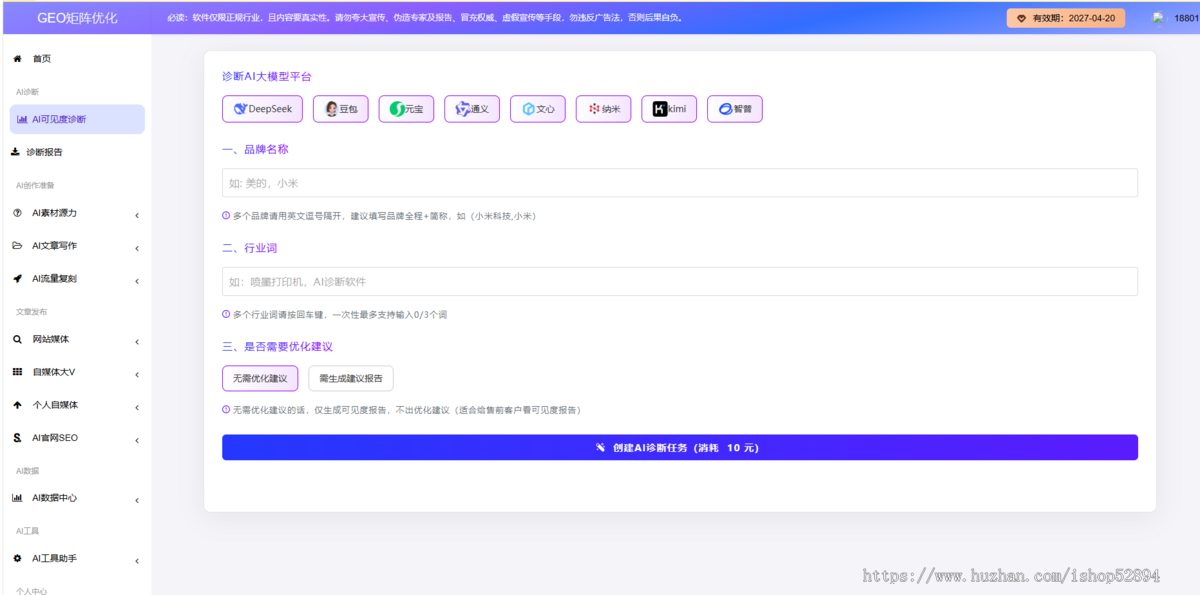The image size is (1200, 595).
Task: Click the diamond icon in the 有效期 badge
Action: [1021, 18]
